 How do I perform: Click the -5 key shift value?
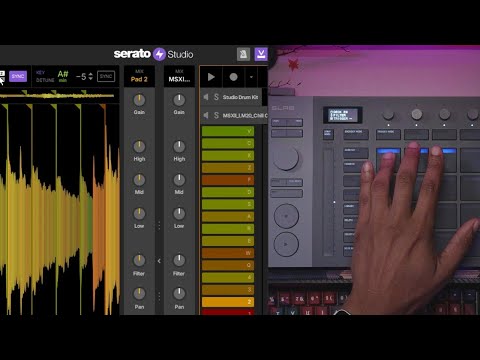(x=81, y=77)
